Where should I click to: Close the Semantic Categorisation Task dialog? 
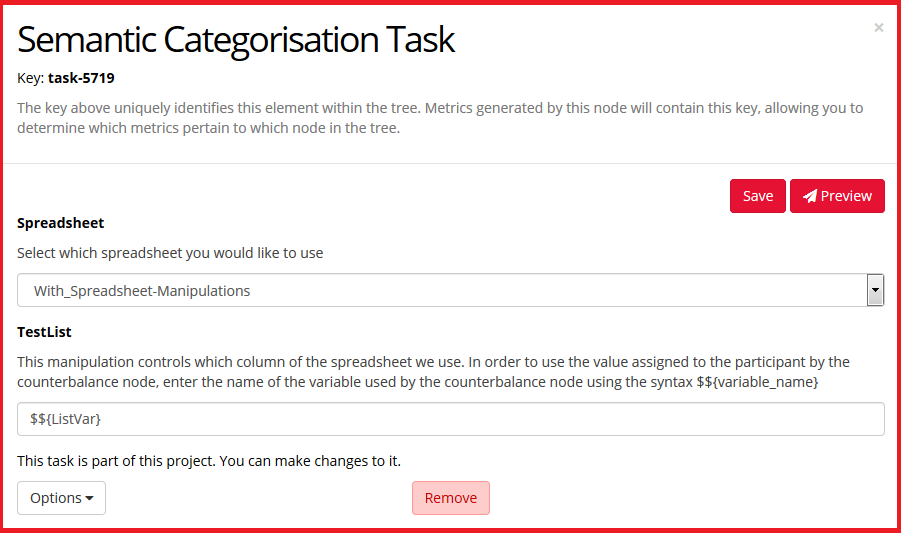click(x=878, y=28)
